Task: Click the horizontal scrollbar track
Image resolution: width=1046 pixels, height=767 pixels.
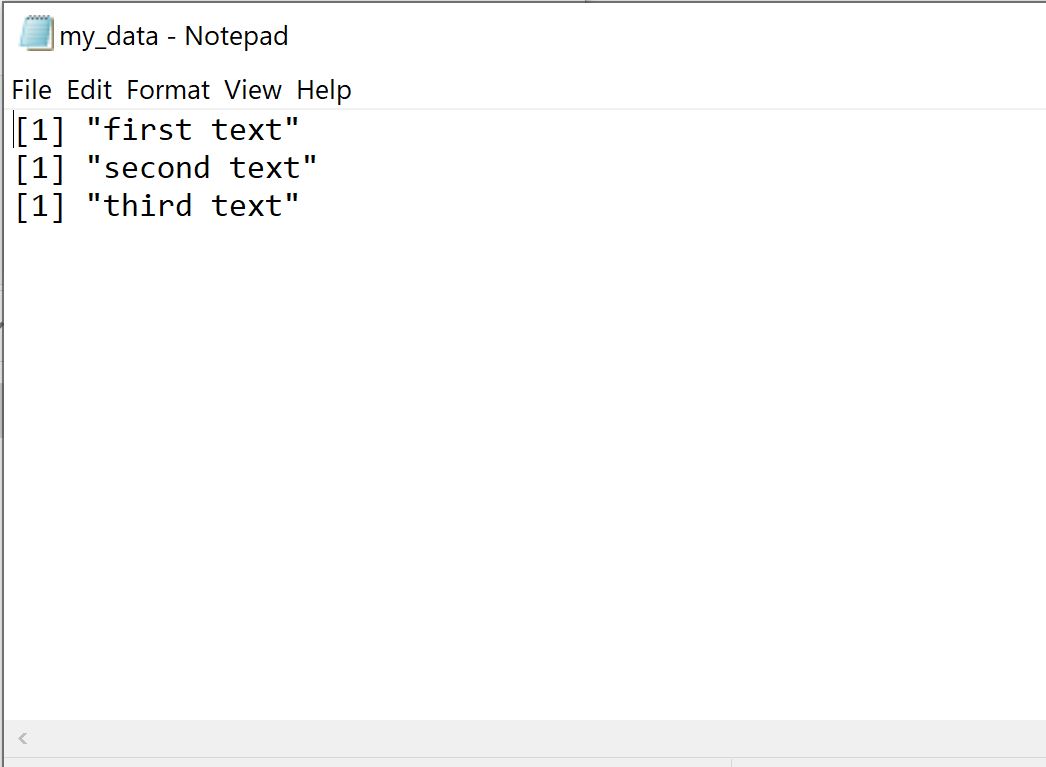Action: click(534, 738)
